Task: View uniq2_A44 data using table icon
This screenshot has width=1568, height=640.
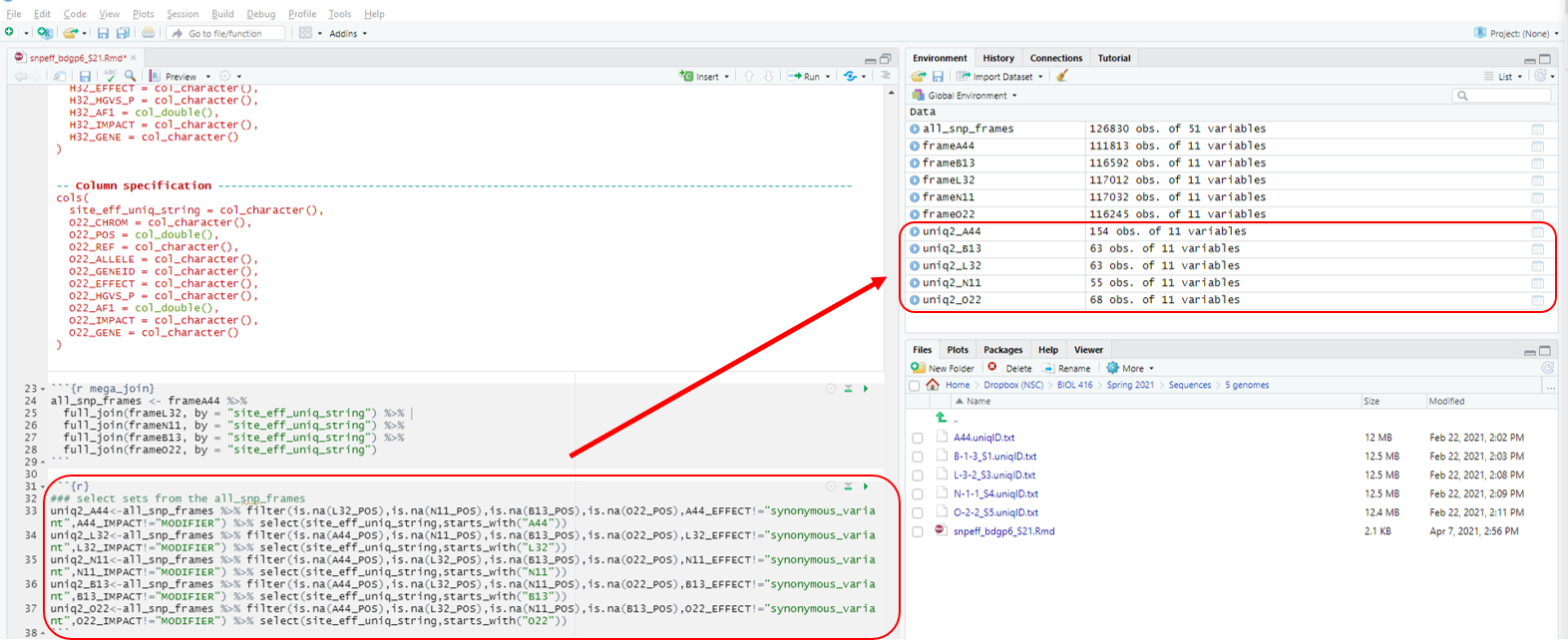Action: click(1538, 232)
